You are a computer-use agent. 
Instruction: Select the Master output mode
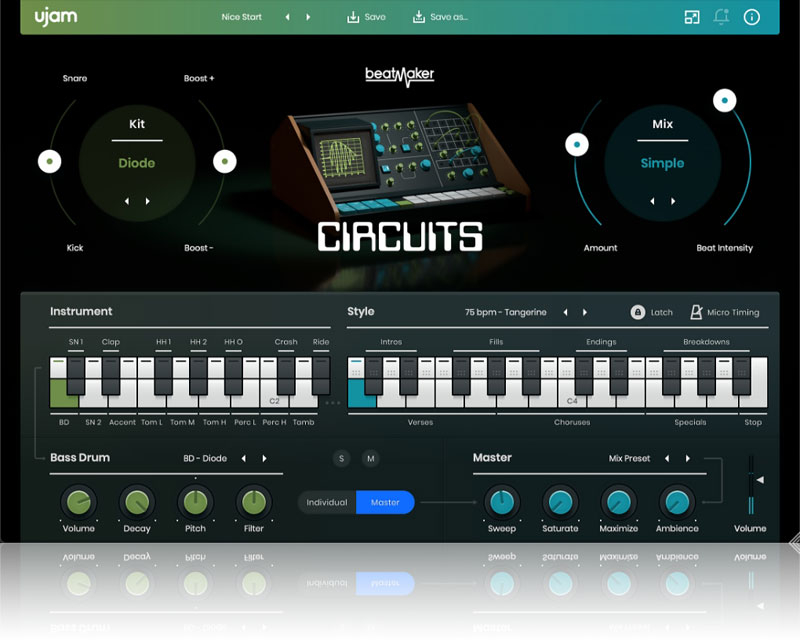(x=385, y=502)
